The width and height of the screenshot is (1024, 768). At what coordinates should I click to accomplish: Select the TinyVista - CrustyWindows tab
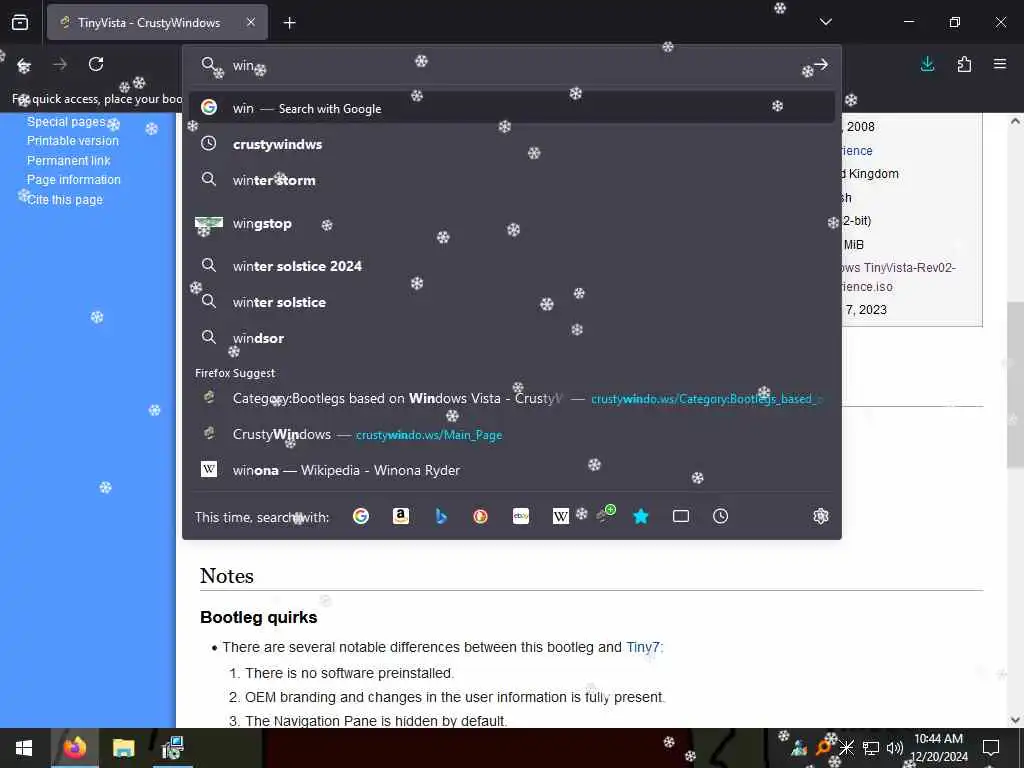tap(157, 22)
